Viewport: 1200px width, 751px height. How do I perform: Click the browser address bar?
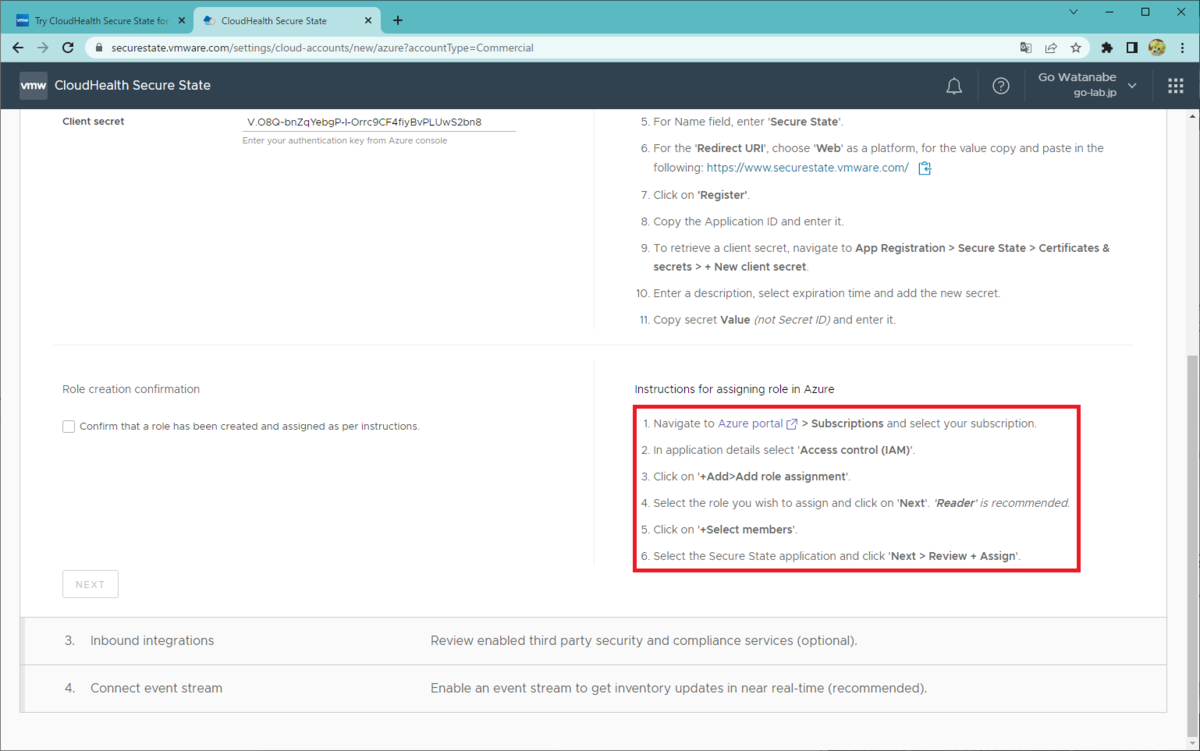[x=550, y=48]
